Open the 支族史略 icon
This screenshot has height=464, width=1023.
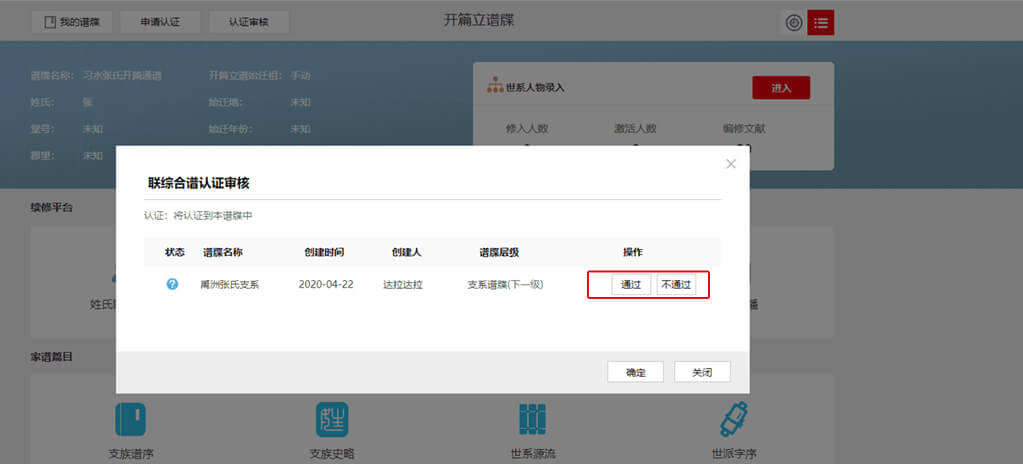pyautogui.click(x=332, y=419)
